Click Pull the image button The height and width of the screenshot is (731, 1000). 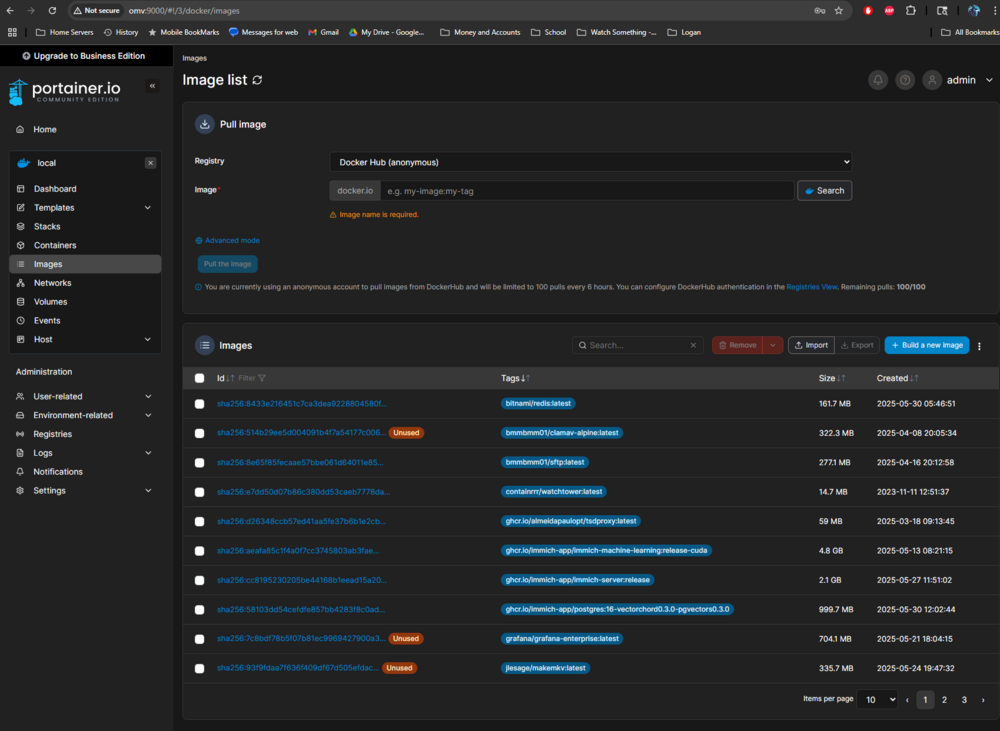228,264
